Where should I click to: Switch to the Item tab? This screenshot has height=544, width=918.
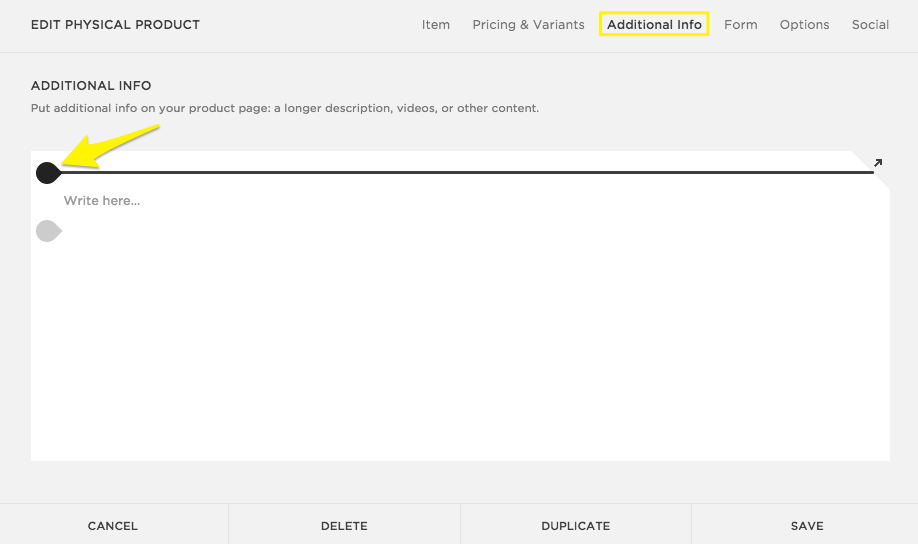click(x=435, y=25)
